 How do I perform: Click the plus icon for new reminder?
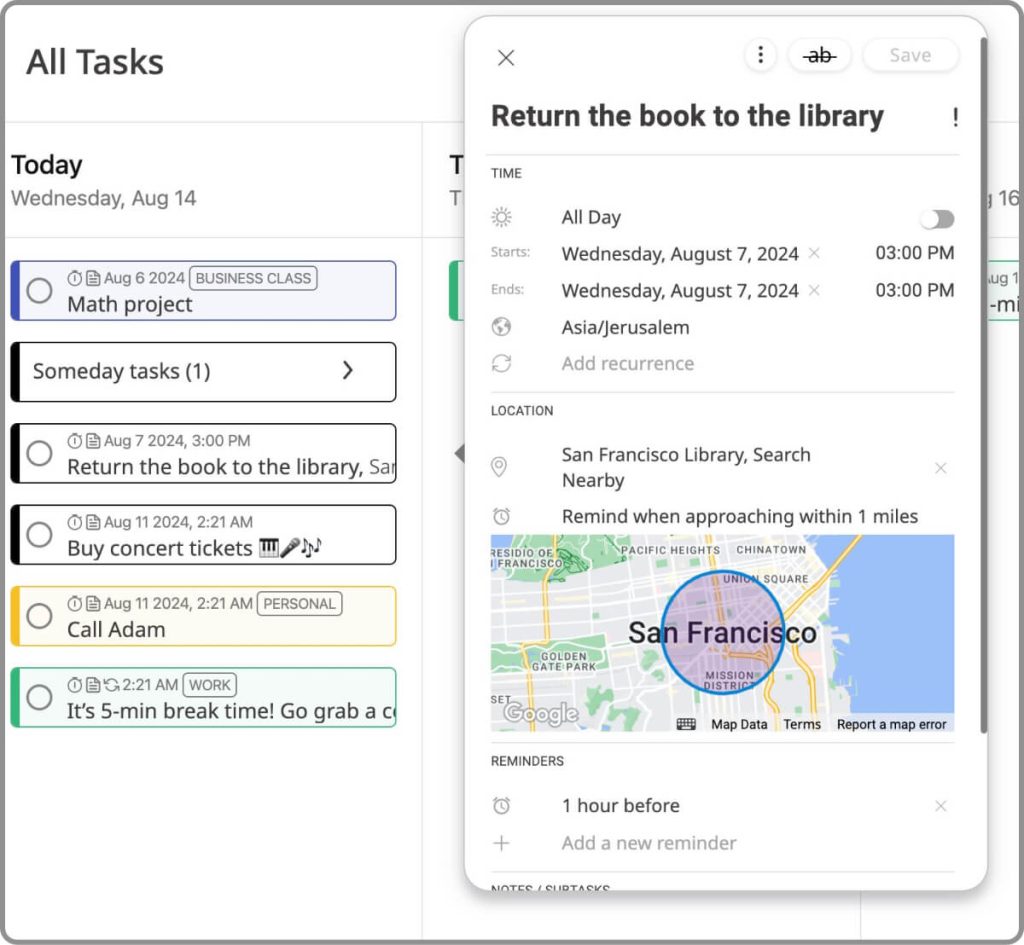501,843
